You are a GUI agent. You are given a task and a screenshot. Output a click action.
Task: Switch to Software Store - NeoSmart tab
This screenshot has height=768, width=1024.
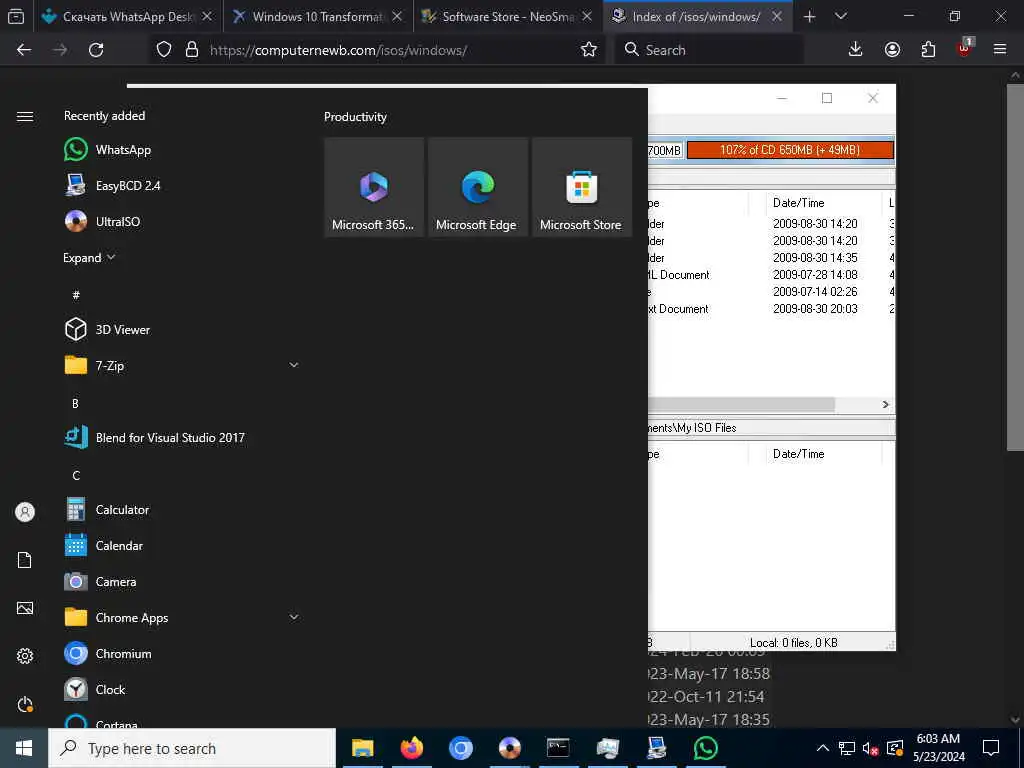point(508,17)
